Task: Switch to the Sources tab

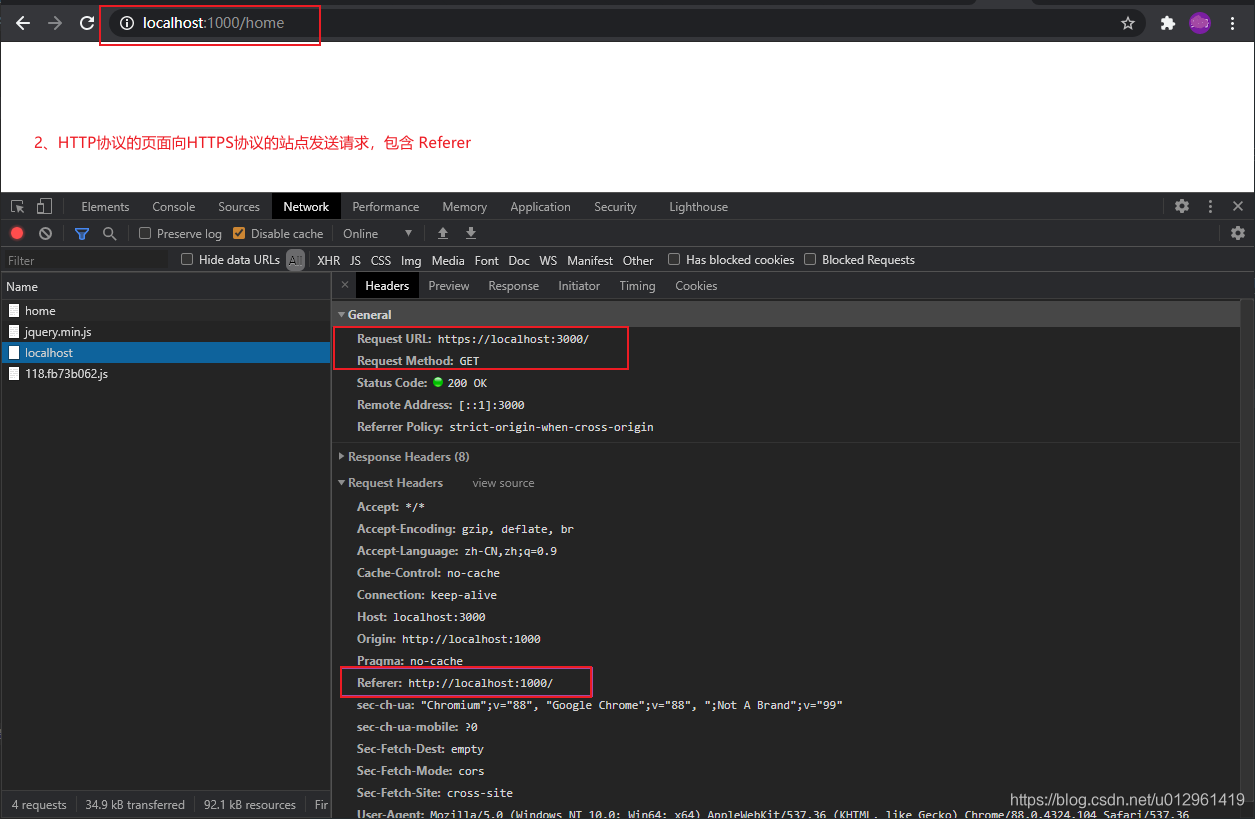Action: (239, 207)
